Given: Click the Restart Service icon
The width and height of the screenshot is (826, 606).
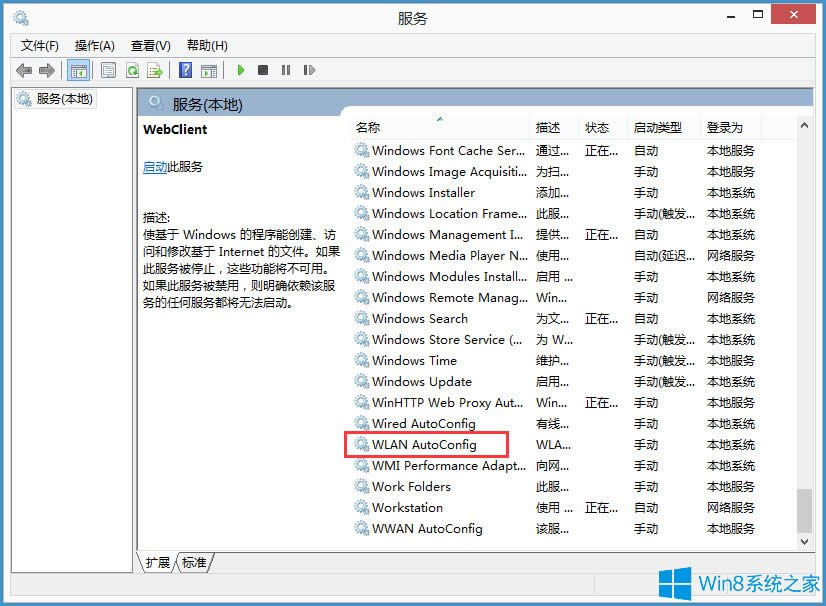Looking at the screenshot, I should click(309, 70).
